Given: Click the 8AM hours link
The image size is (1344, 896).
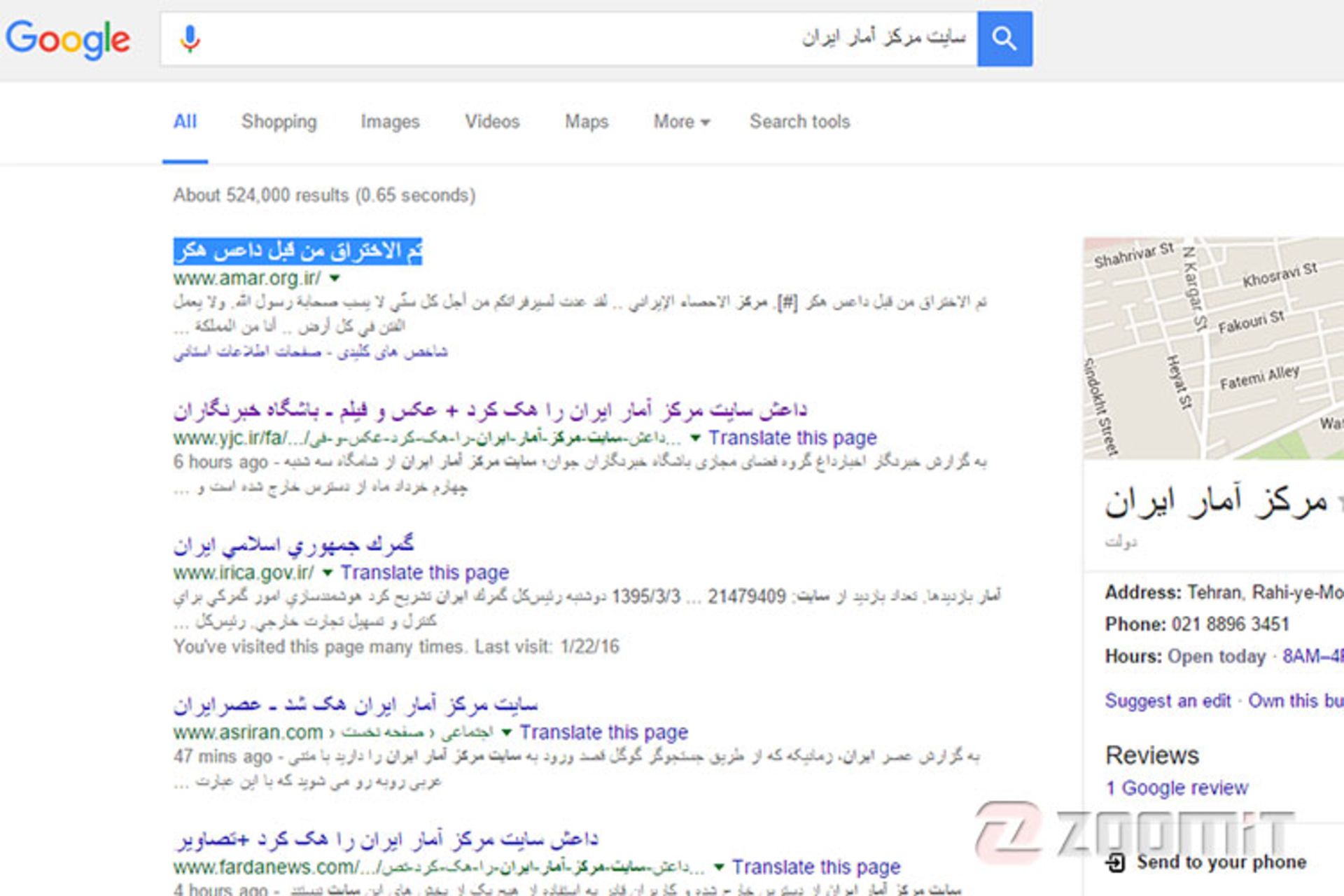Looking at the screenshot, I should pos(1312,657).
